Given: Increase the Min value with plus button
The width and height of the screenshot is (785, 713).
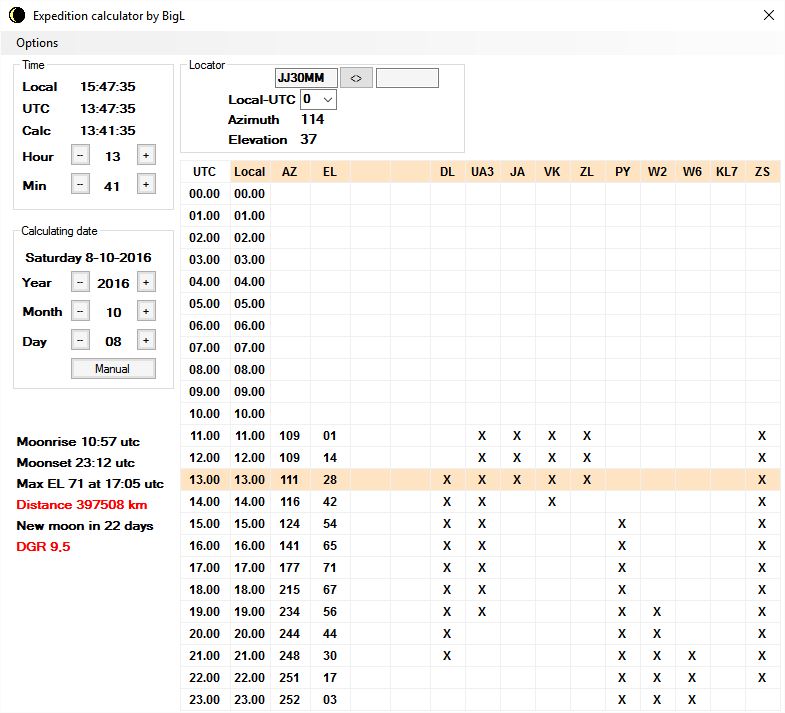Looking at the screenshot, I should [x=146, y=185].
